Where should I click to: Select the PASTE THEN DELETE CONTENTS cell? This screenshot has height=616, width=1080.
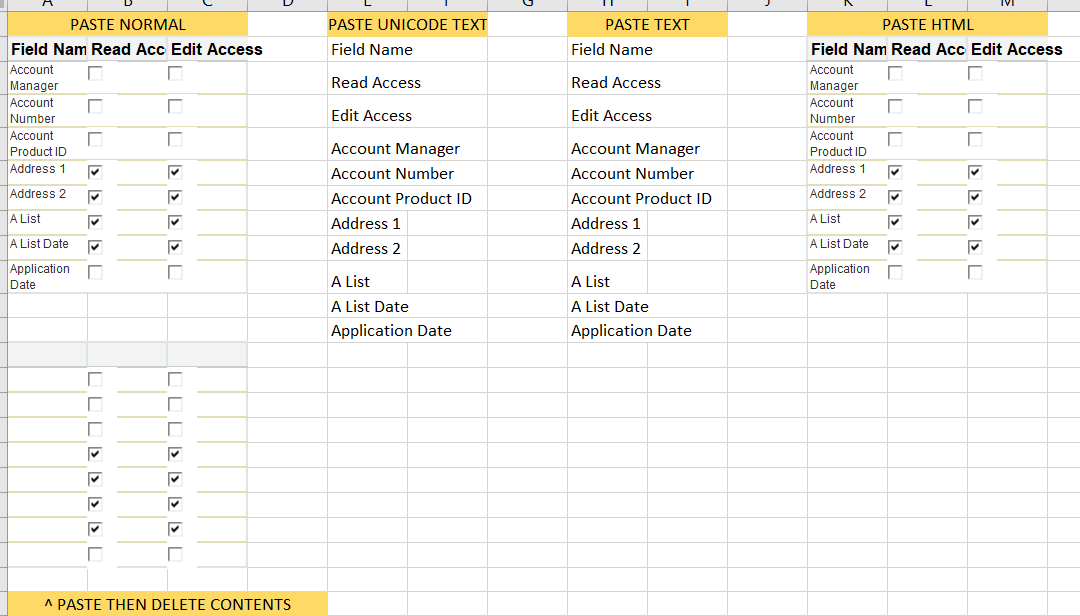pyautogui.click(x=167, y=604)
